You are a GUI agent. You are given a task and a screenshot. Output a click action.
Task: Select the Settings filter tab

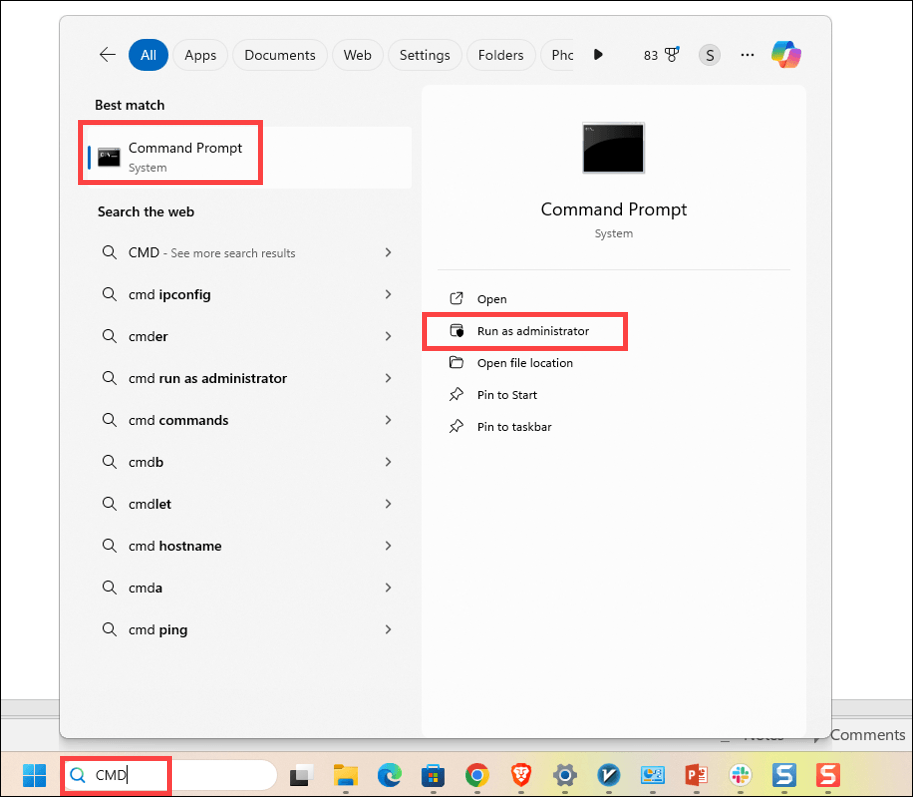[424, 55]
